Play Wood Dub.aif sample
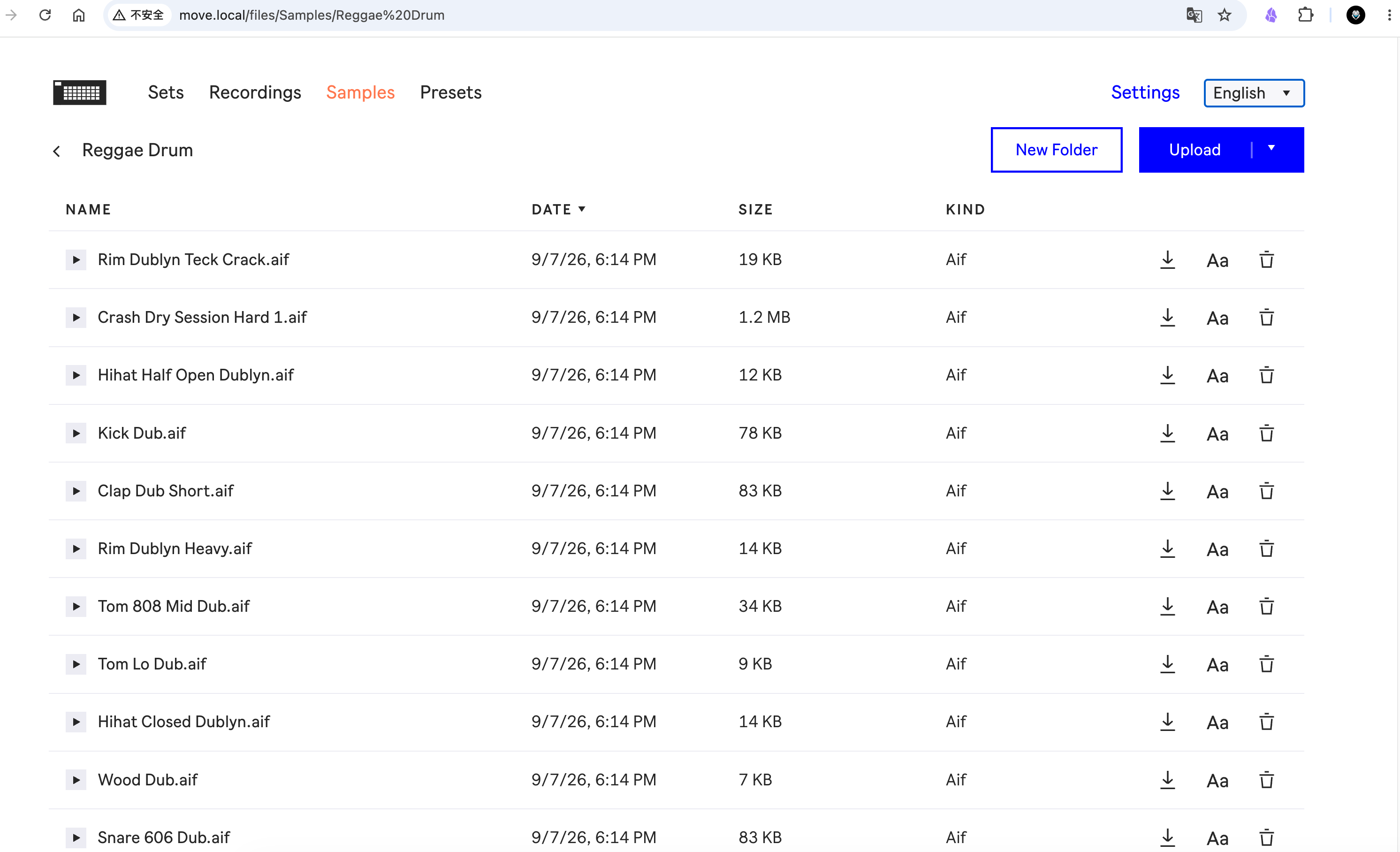The width and height of the screenshot is (1400, 852). click(76, 780)
